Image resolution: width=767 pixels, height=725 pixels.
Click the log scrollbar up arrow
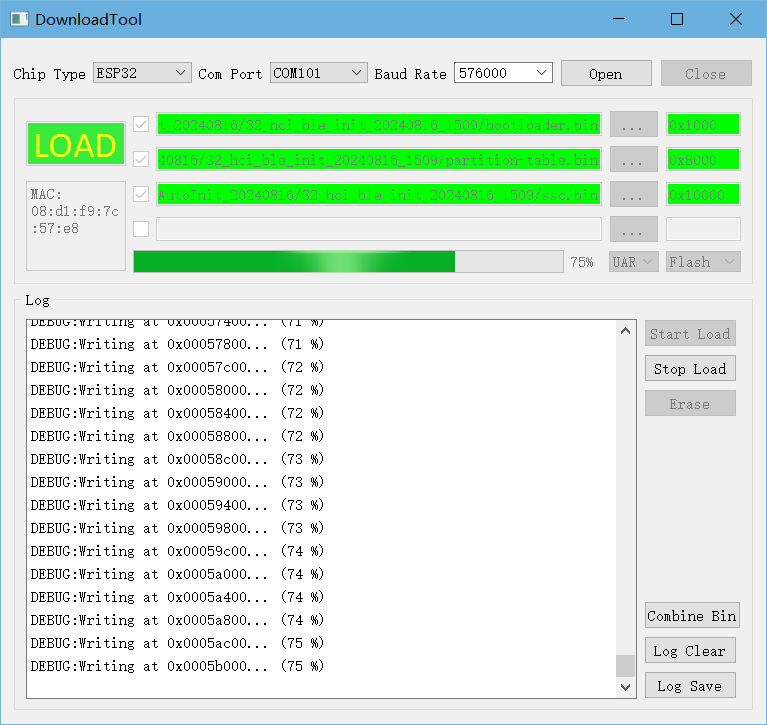(626, 332)
